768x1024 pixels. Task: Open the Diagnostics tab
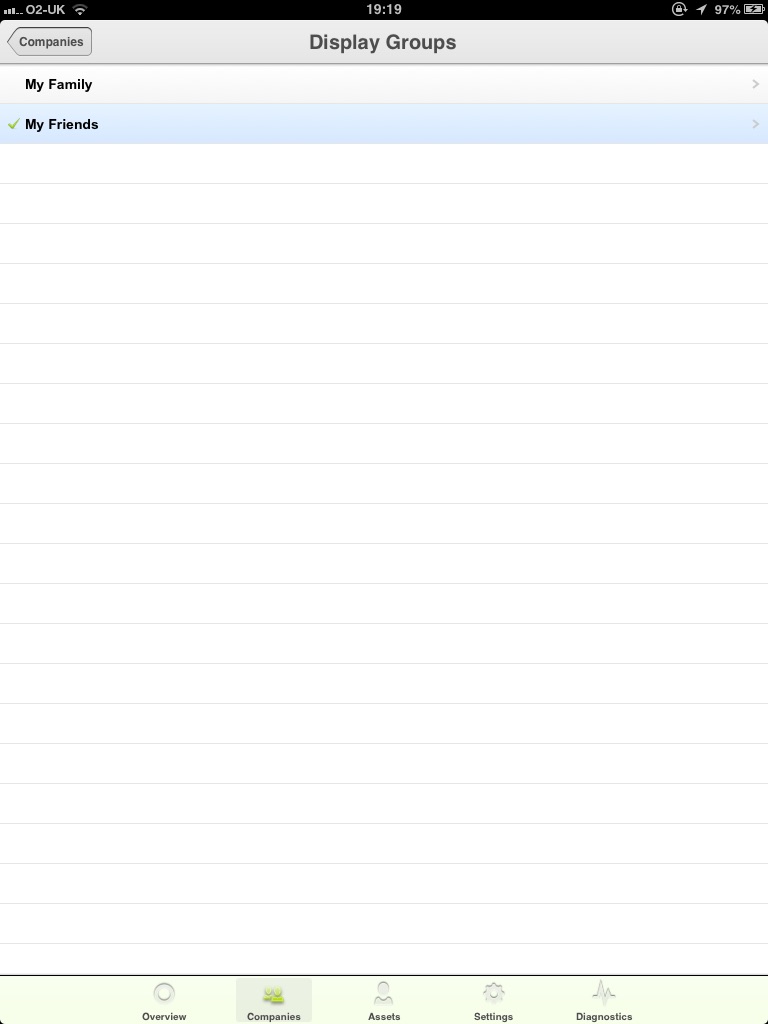(x=603, y=1001)
